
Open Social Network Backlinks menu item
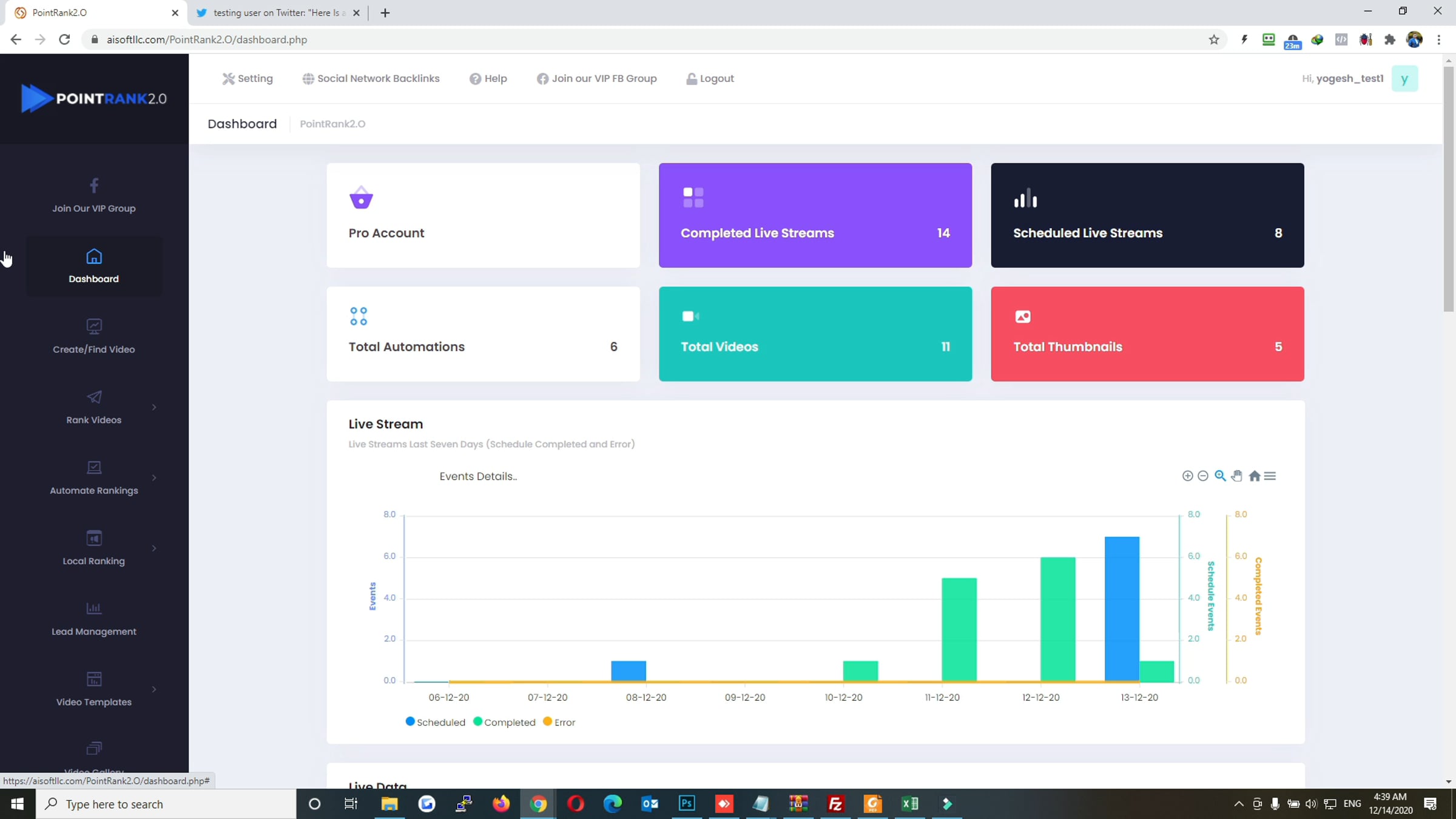click(371, 78)
